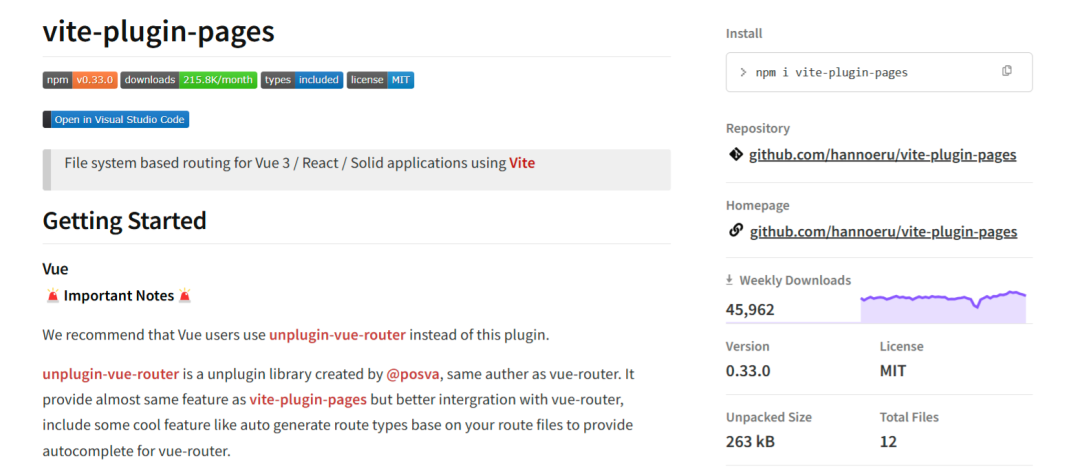
Task: Click the 0.33.0 version value
Action: coord(748,371)
